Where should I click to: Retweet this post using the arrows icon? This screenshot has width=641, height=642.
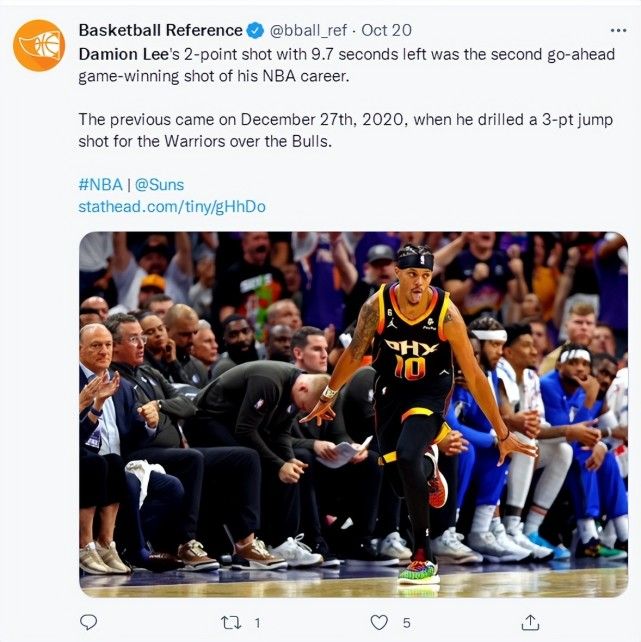pos(231,623)
